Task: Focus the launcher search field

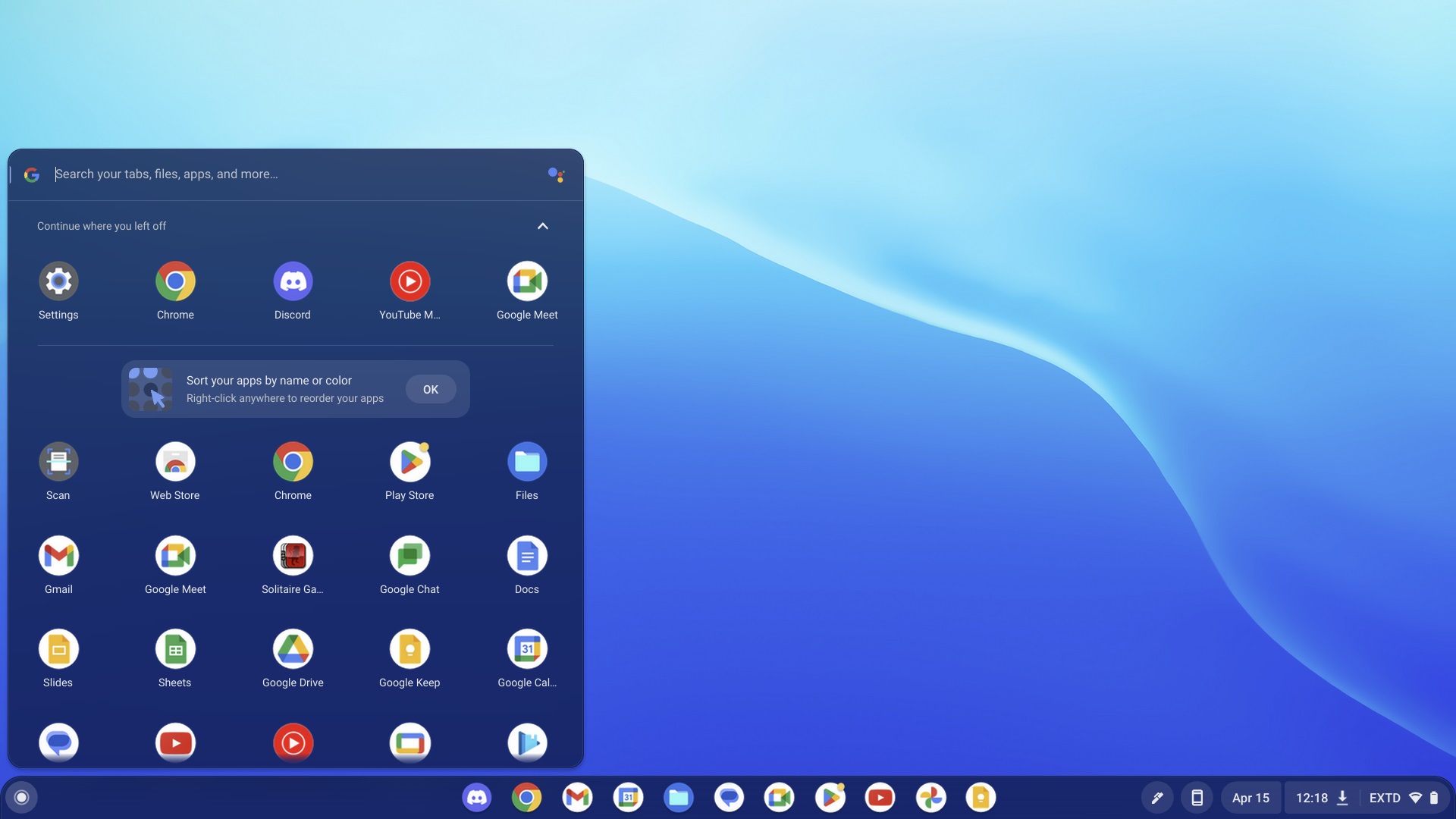Action: tap(296, 174)
